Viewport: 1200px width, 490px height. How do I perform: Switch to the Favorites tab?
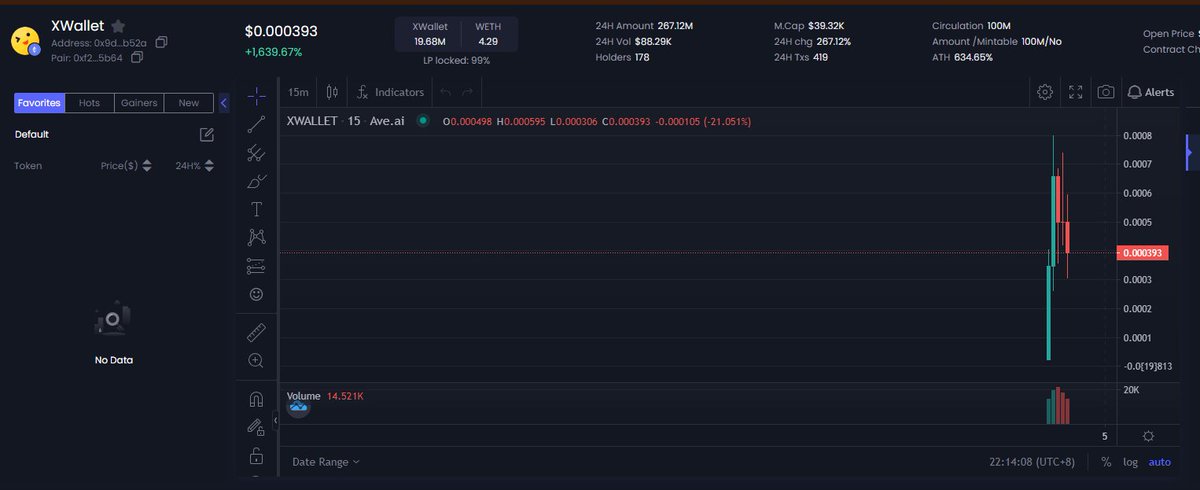(39, 103)
